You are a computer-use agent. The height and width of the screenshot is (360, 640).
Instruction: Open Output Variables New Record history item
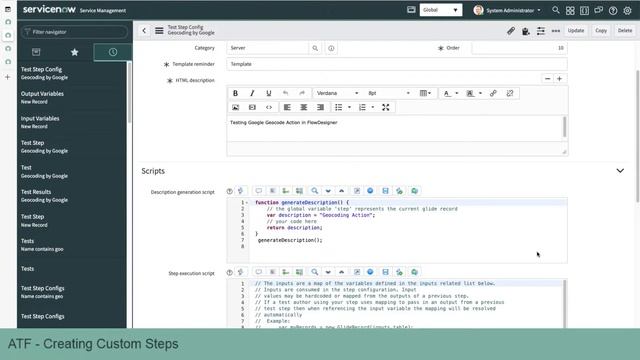point(42,98)
